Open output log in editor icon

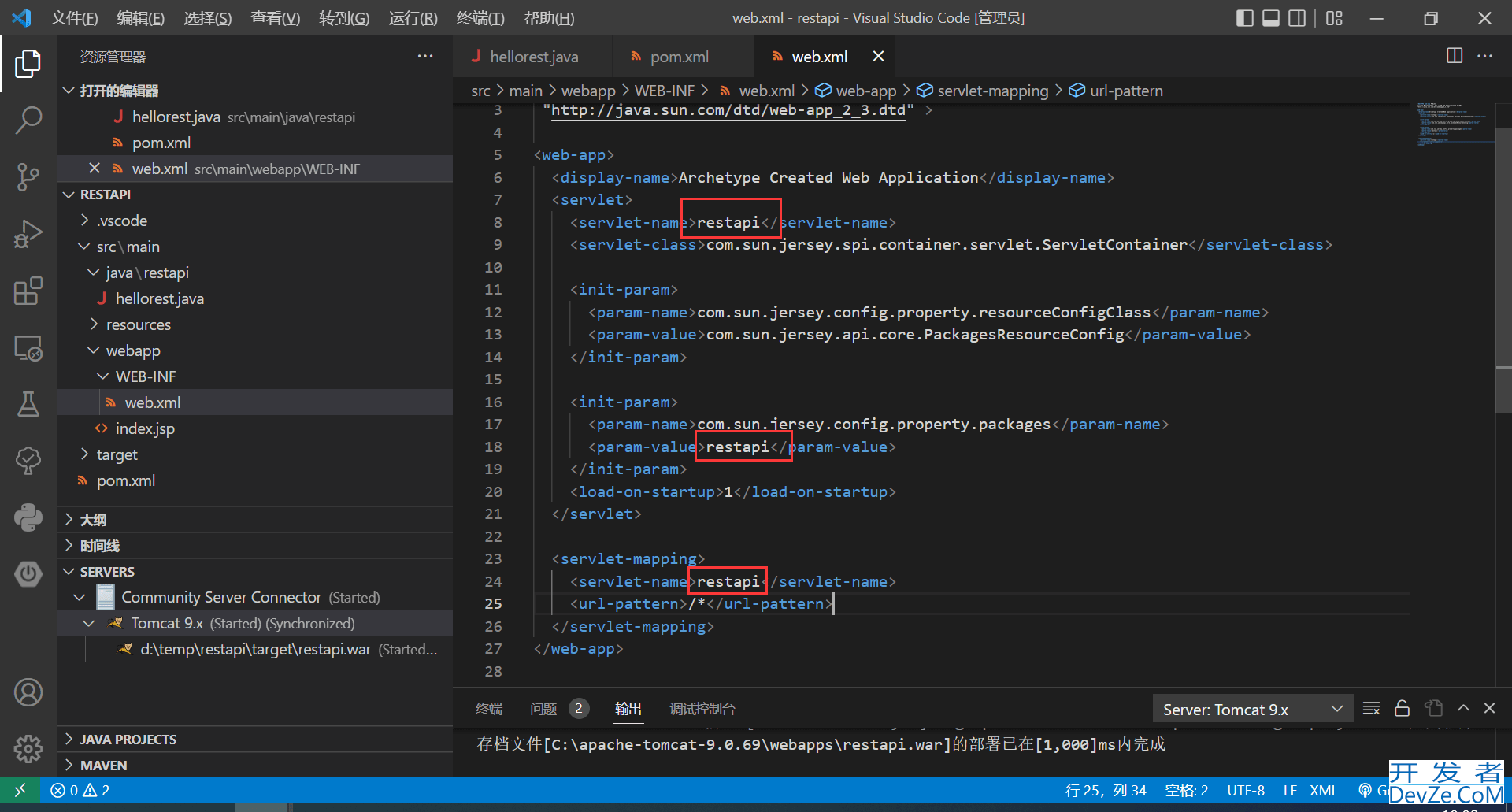click(x=1433, y=708)
